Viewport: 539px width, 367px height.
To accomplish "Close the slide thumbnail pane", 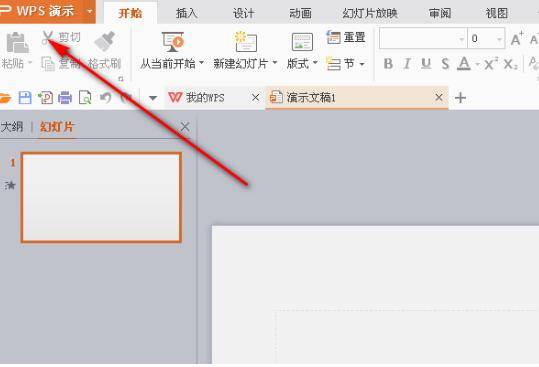I will (185, 127).
